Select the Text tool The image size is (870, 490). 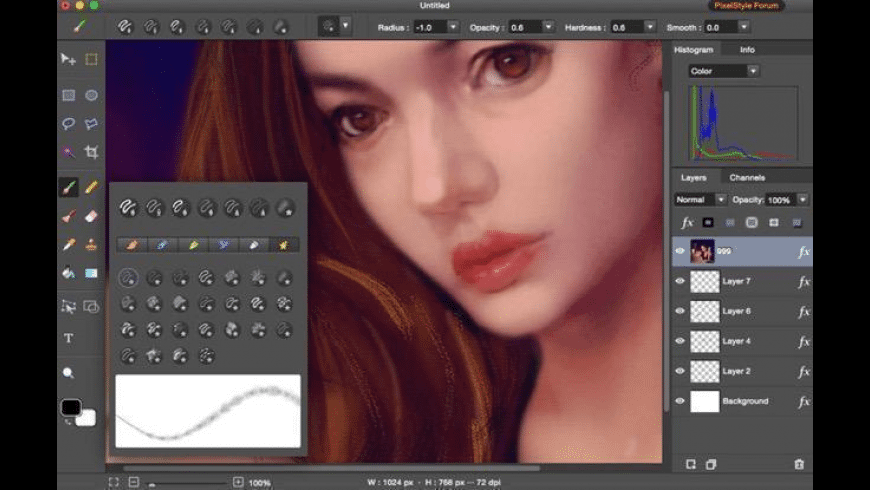tap(68, 338)
